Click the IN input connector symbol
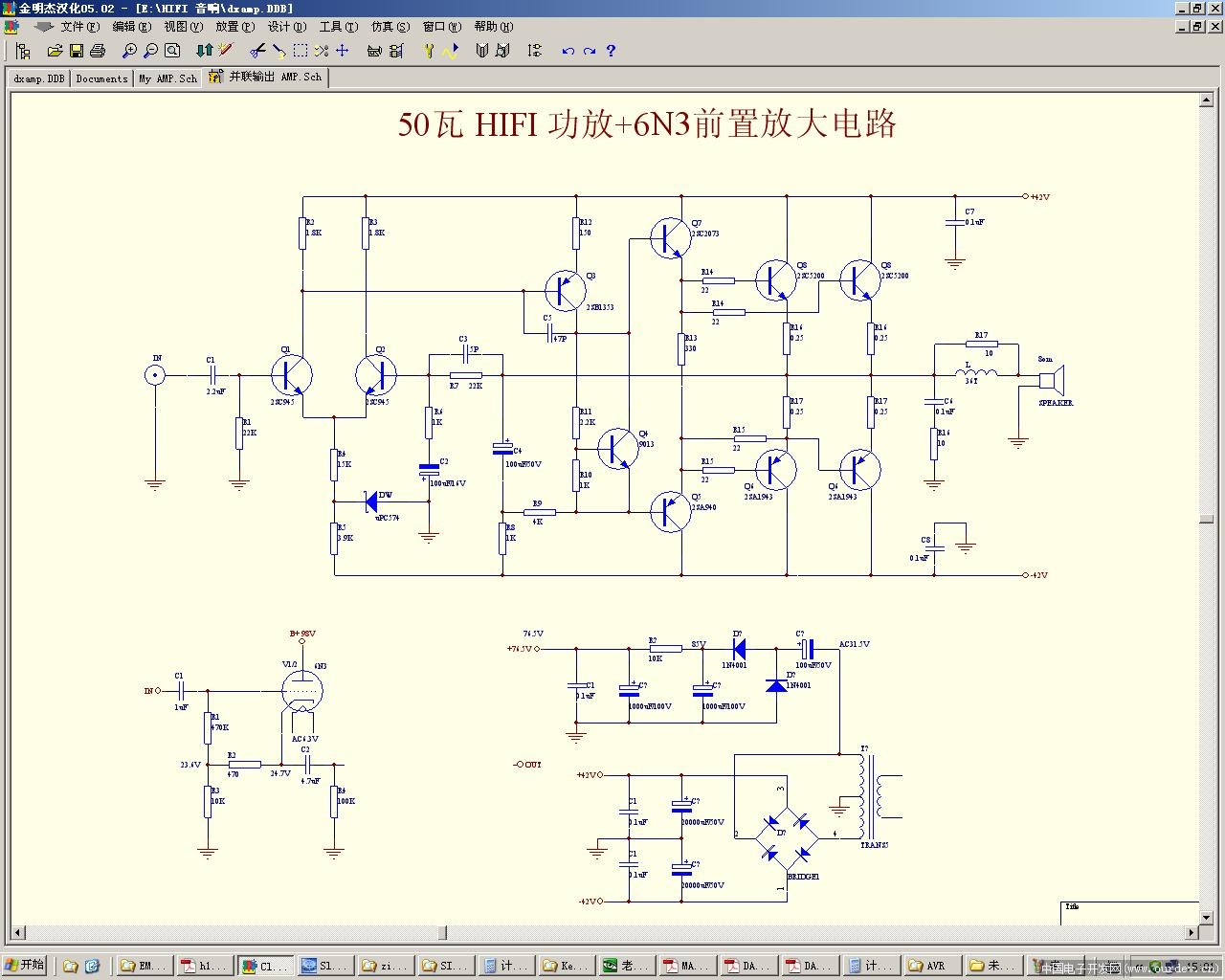The image size is (1225, 980). point(155,375)
